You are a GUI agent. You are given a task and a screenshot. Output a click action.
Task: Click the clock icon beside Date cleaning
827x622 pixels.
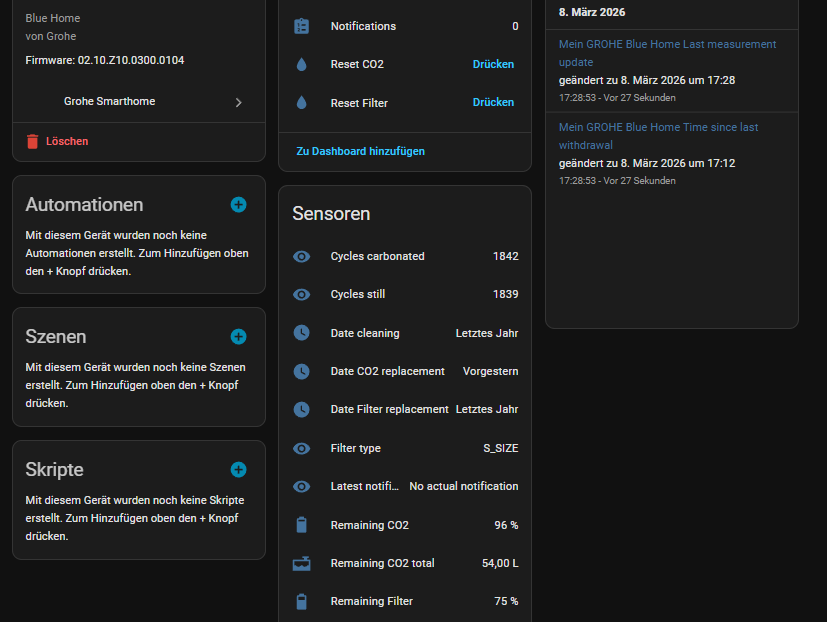click(301, 333)
